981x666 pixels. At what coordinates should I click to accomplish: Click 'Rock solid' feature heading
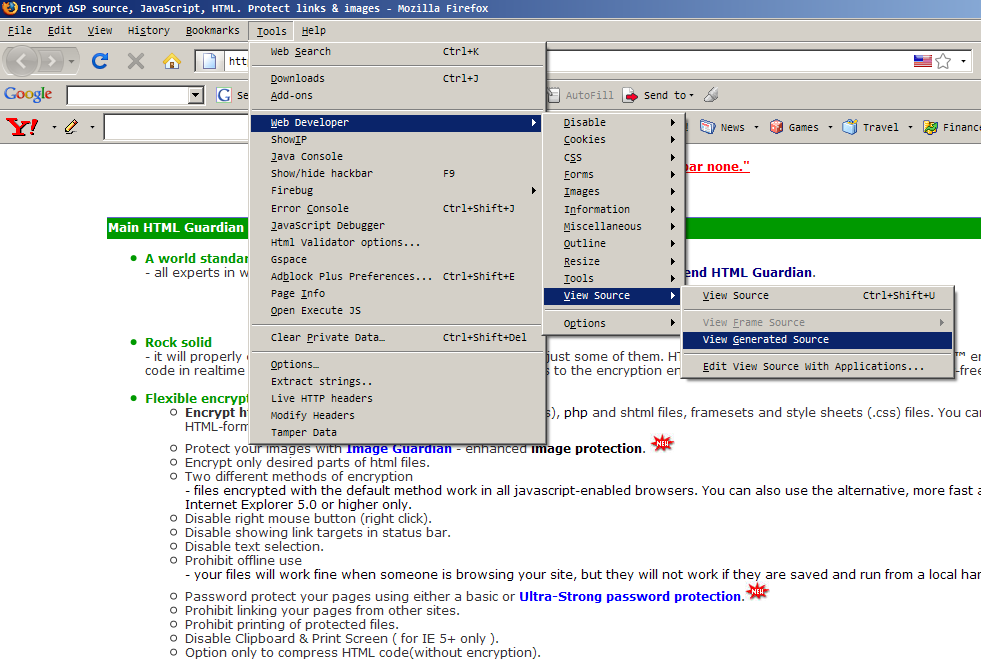(178, 343)
